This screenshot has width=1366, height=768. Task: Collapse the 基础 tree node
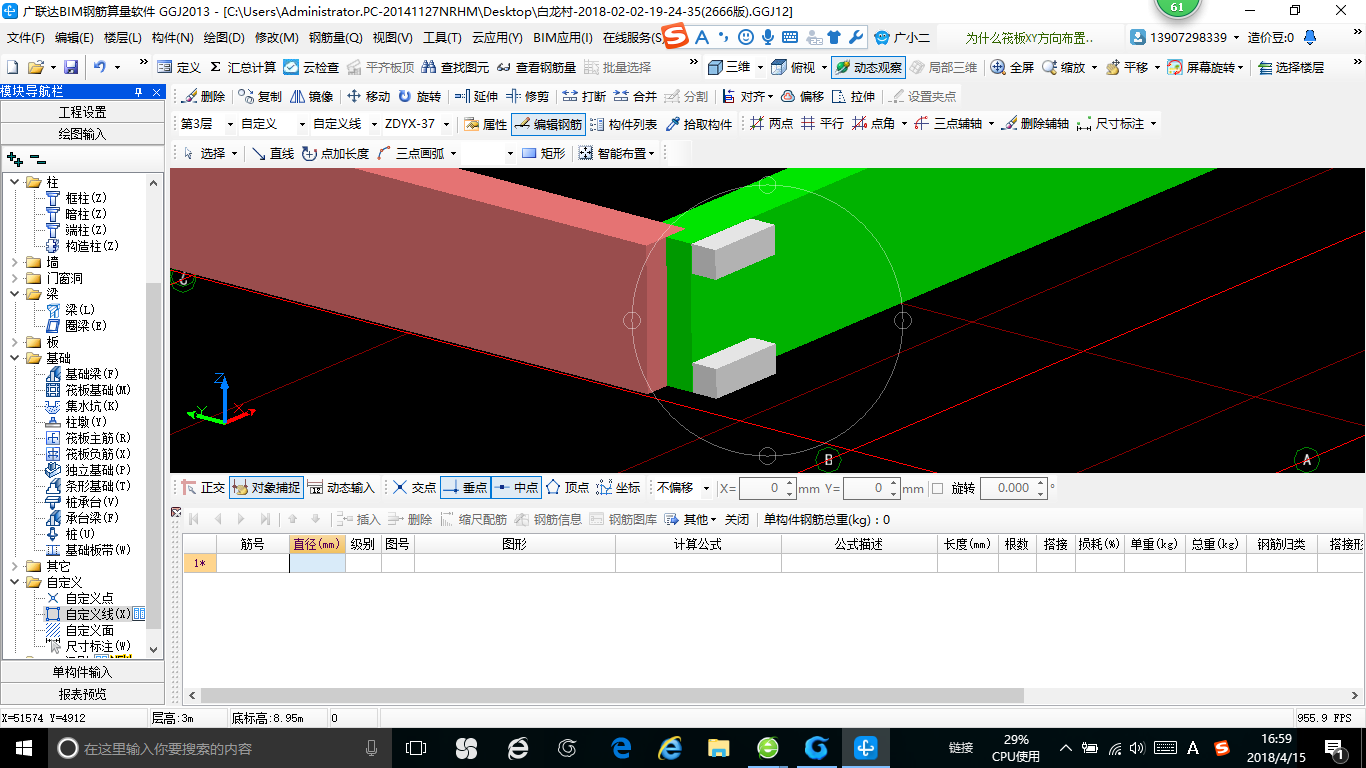click(x=15, y=358)
